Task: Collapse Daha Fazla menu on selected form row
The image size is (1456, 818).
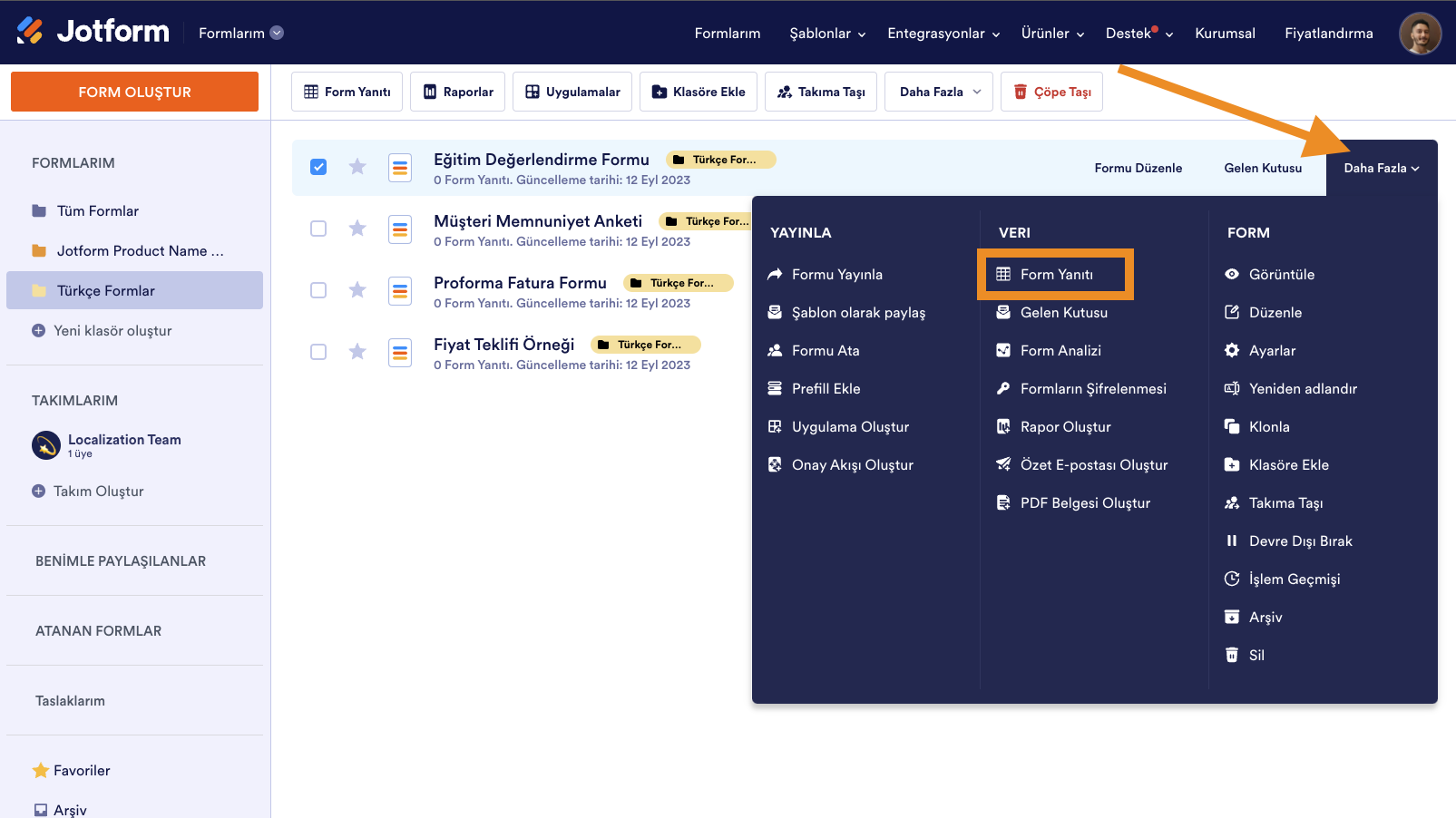Action: pos(1382,168)
